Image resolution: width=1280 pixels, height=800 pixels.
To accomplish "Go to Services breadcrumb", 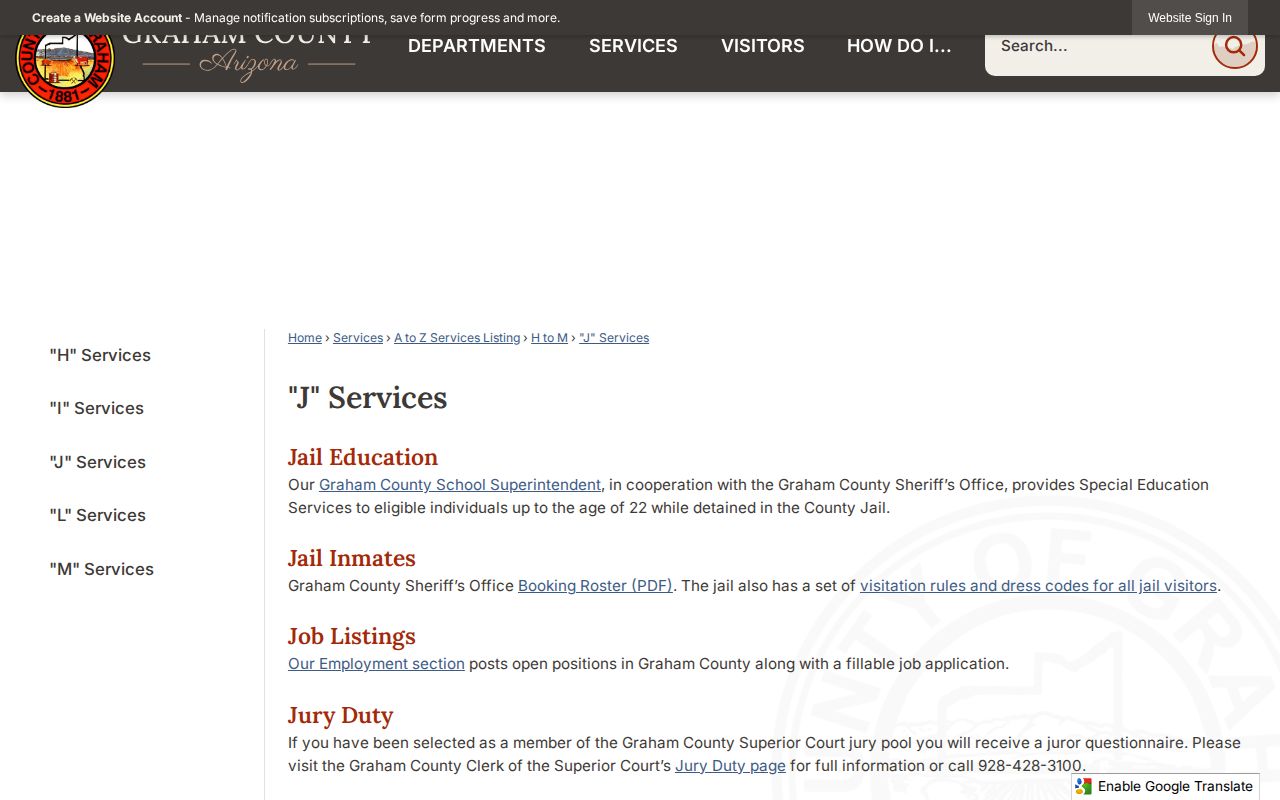I will (358, 338).
